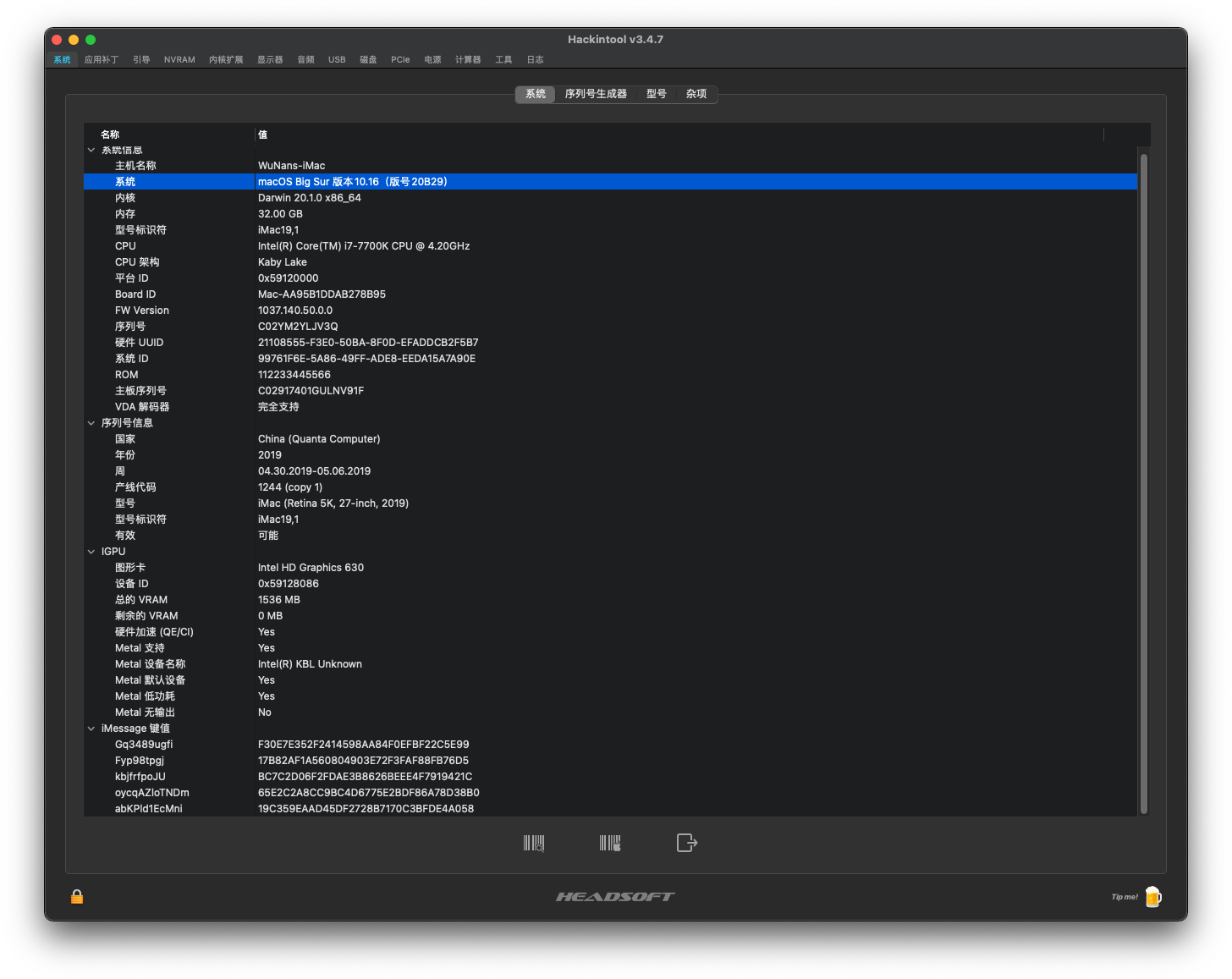Open the USB toolbar item
The width and height of the screenshot is (1232, 979).
pyautogui.click(x=337, y=60)
